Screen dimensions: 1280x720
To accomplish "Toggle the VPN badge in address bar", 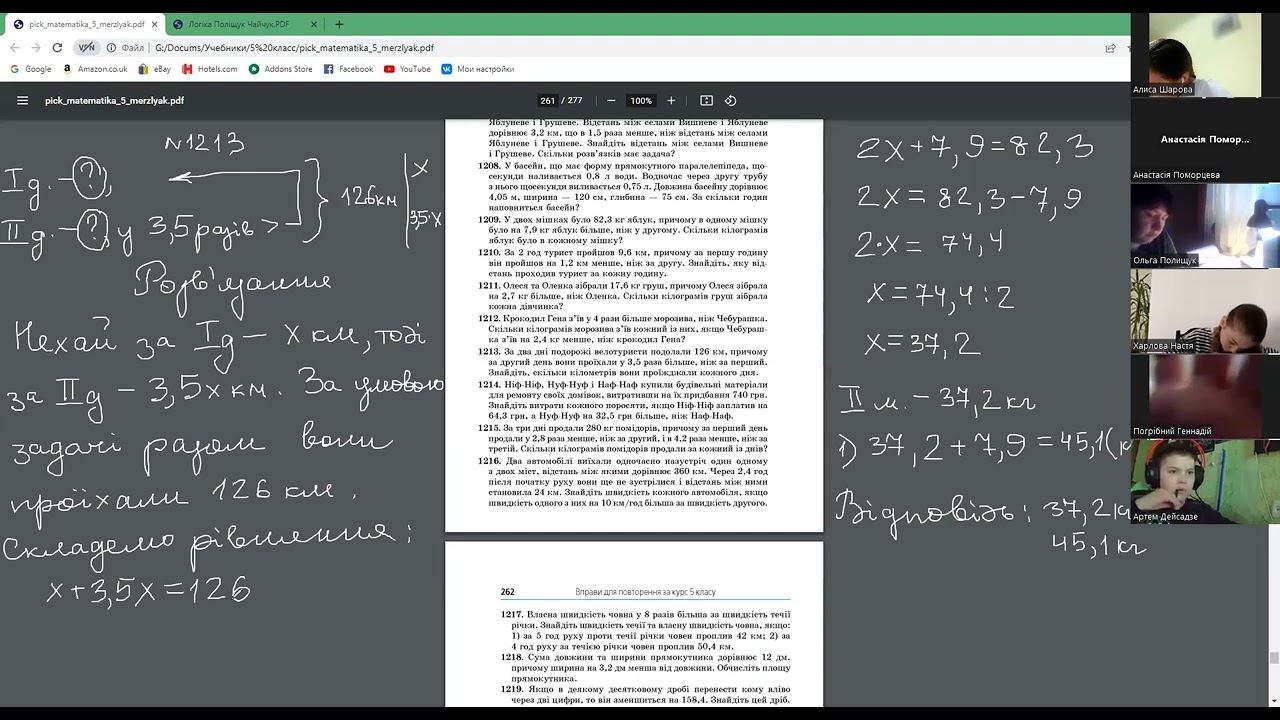I will point(87,47).
